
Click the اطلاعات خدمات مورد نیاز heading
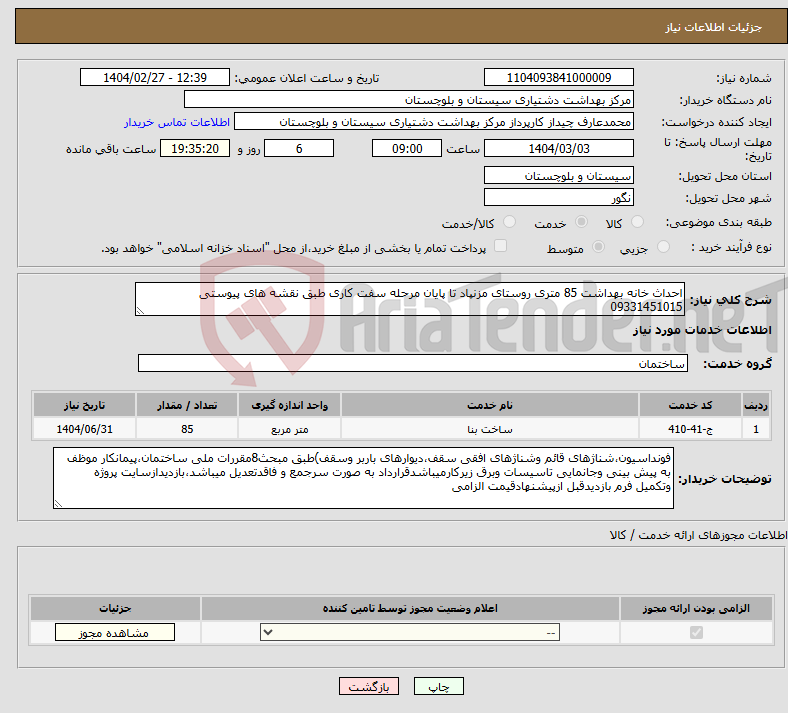[702, 330]
